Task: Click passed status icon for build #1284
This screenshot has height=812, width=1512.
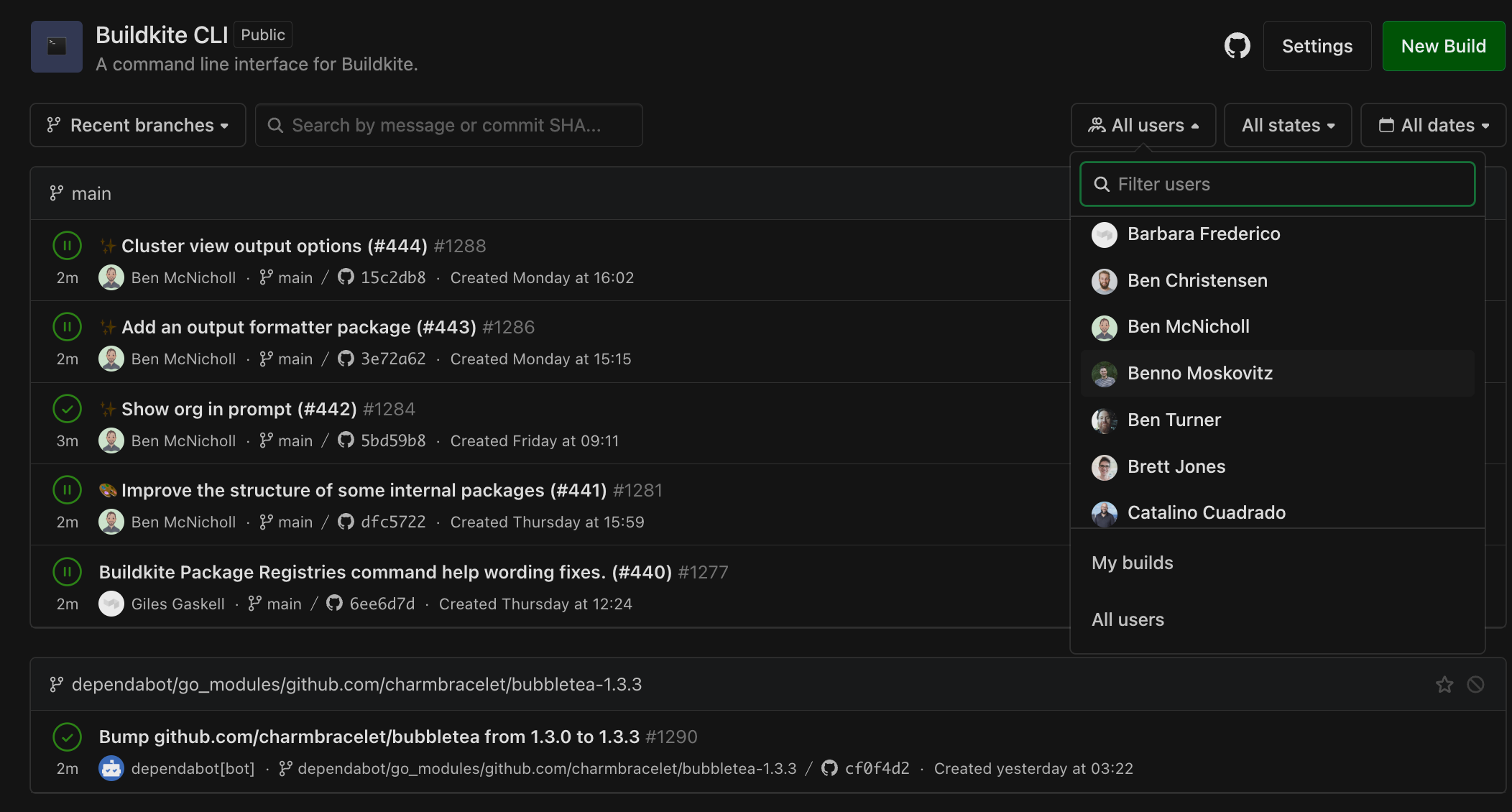Action: [67, 409]
